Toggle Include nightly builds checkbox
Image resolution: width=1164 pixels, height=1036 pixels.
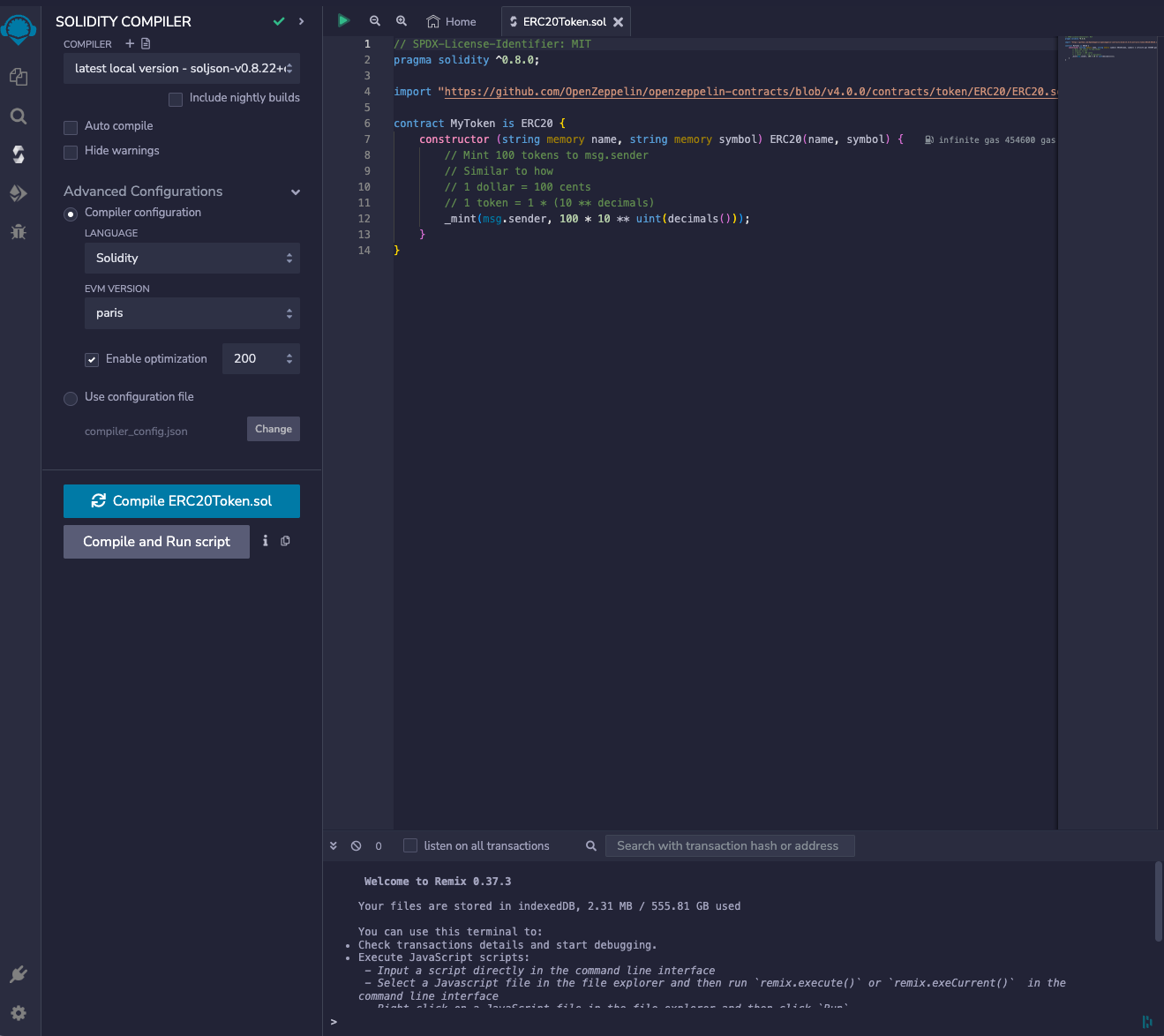coord(176,99)
